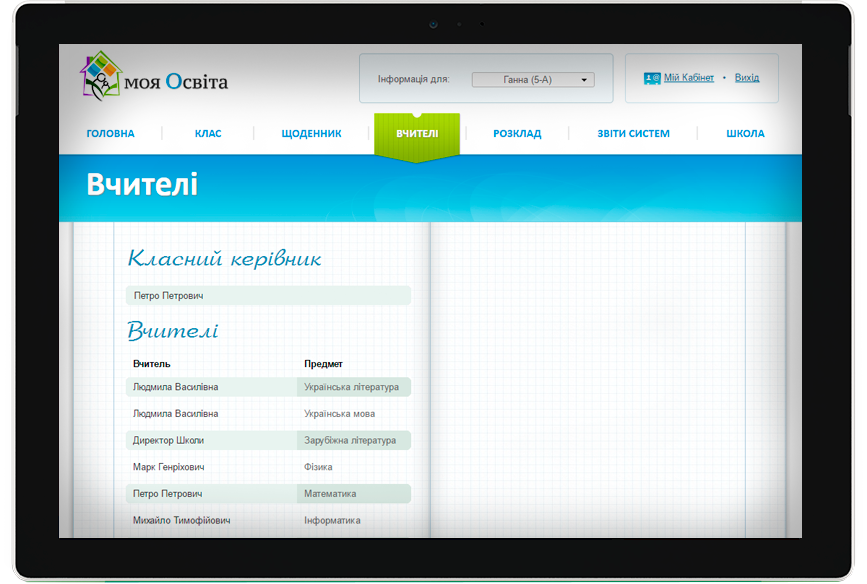Image resolution: width=867 pixels, height=584 pixels.
Task: Open the ШКОЛА menu item
Action: click(x=745, y=133)
